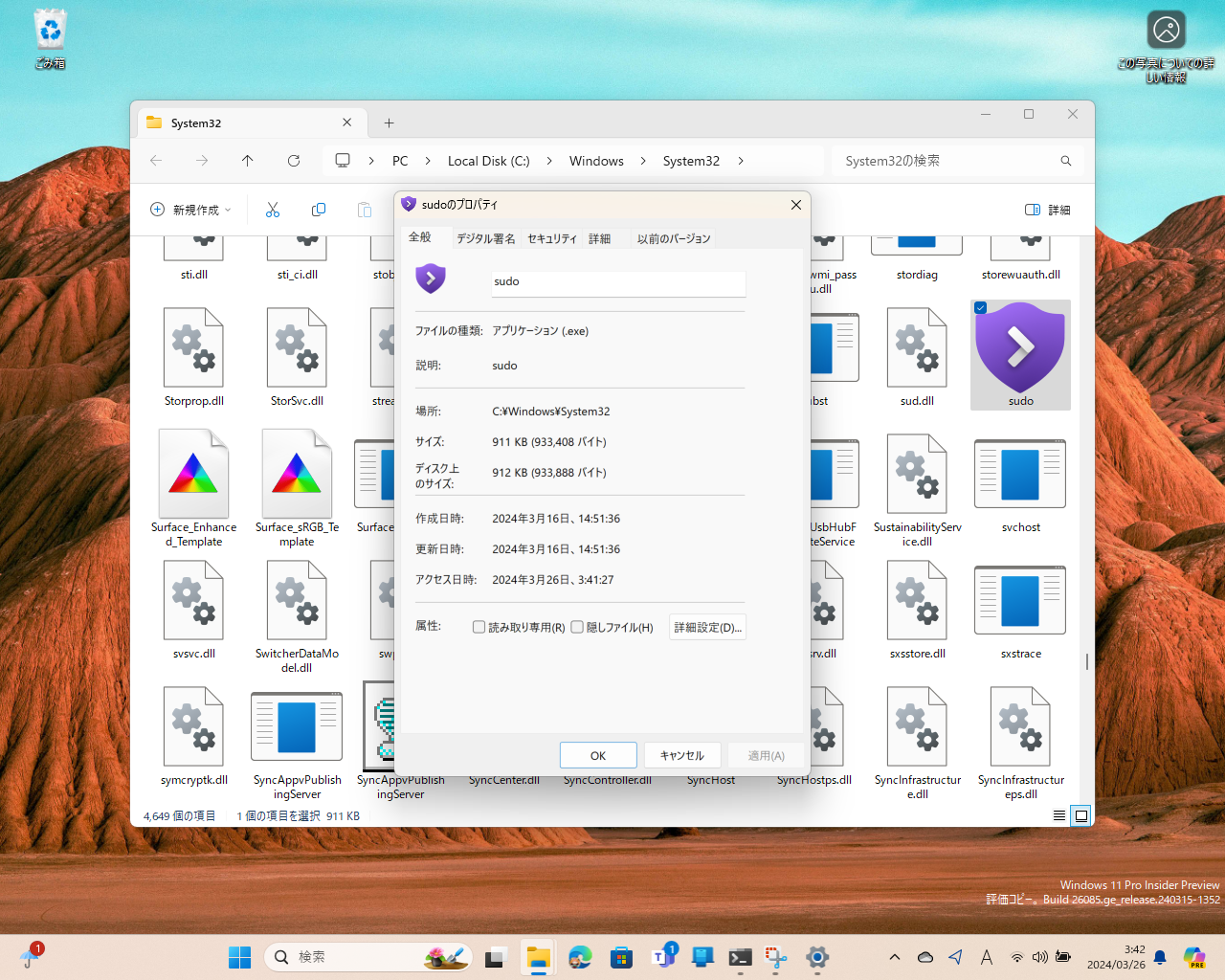
Task: Click the Cut scissors icon in Explorer toolbar
Action: click(273, 210)
